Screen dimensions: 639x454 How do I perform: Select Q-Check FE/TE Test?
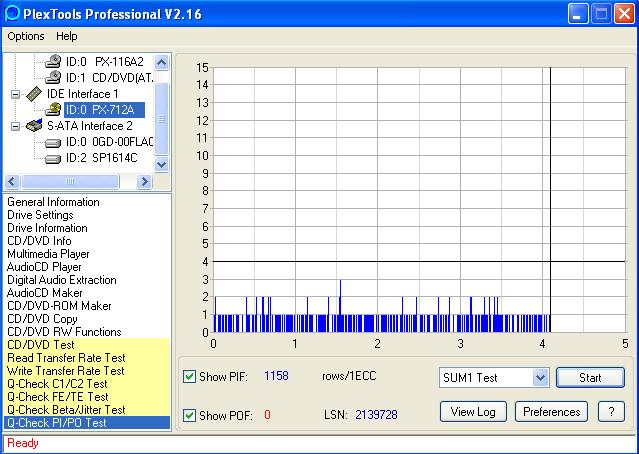point(58,397)
